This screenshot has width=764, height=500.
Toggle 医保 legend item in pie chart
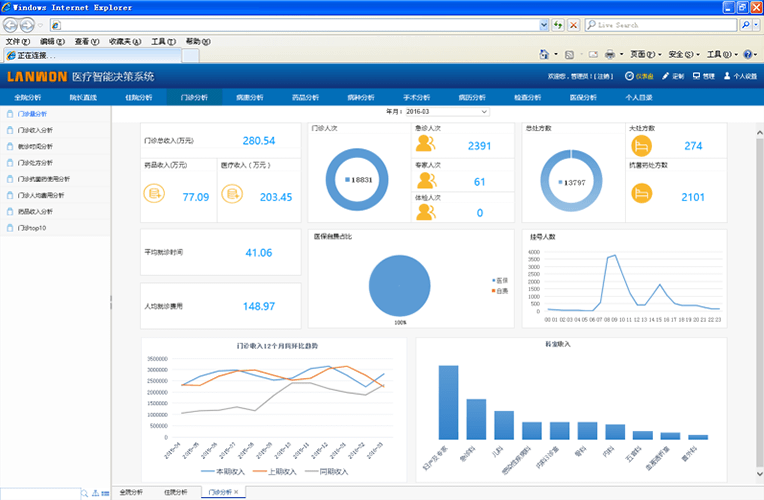(500, 281)
